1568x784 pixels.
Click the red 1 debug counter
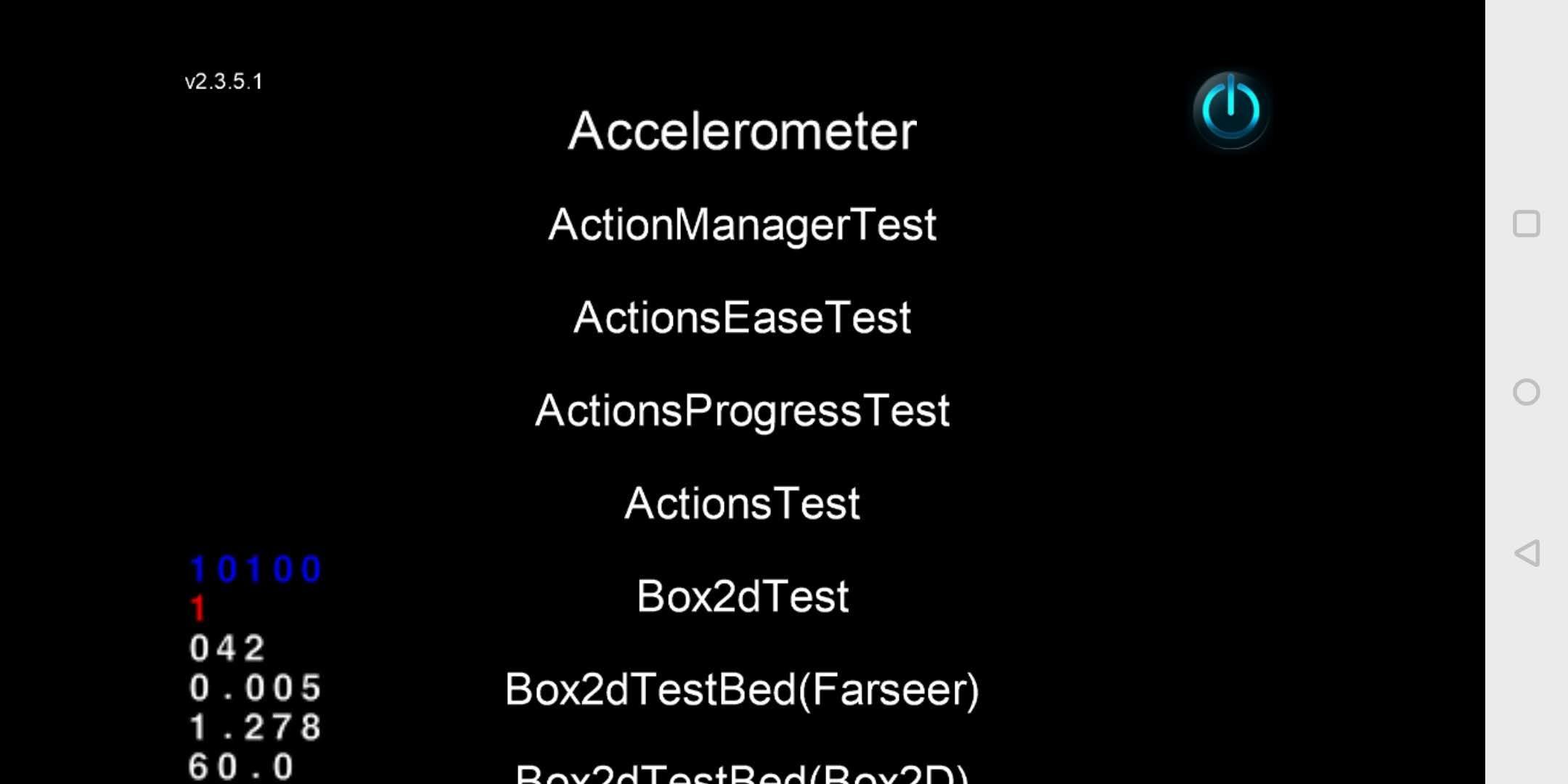point(197,608)
